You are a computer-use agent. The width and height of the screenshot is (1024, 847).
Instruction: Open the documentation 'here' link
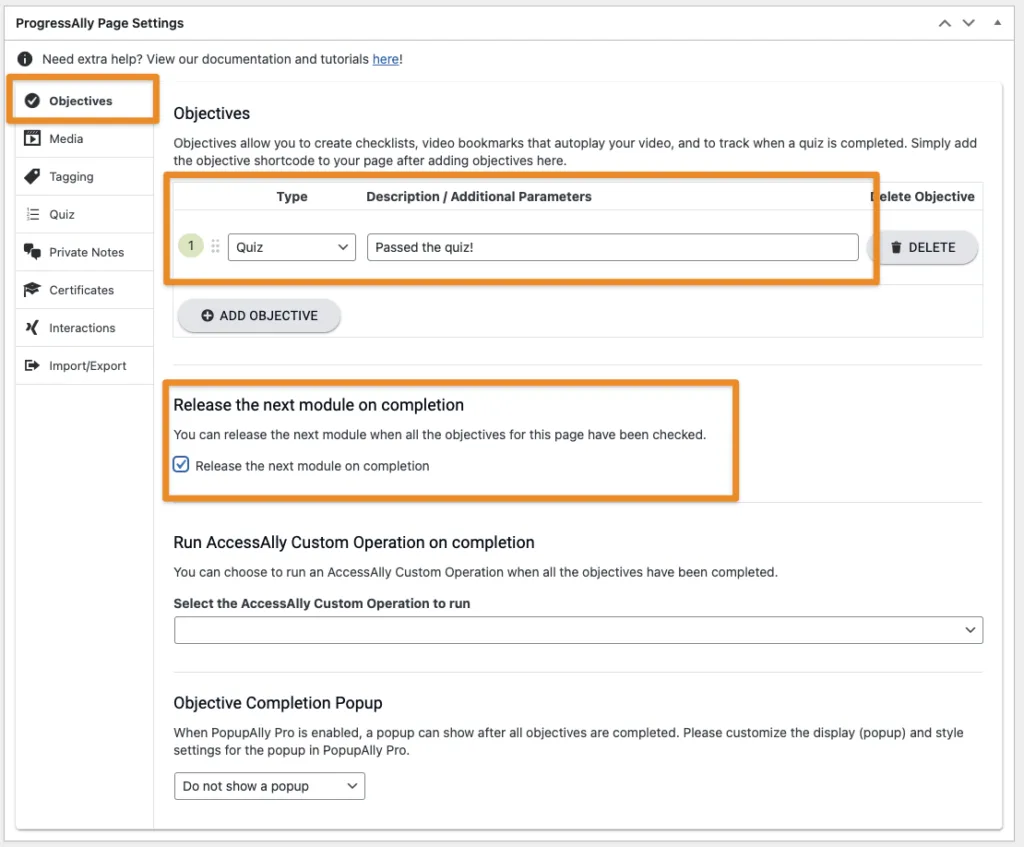pyautogui.click(x=385, y=59)
